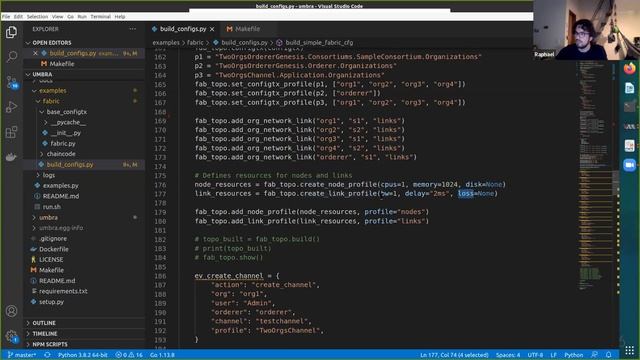Open the Manage gear icon
640x360 pixels.
point(11,336)
